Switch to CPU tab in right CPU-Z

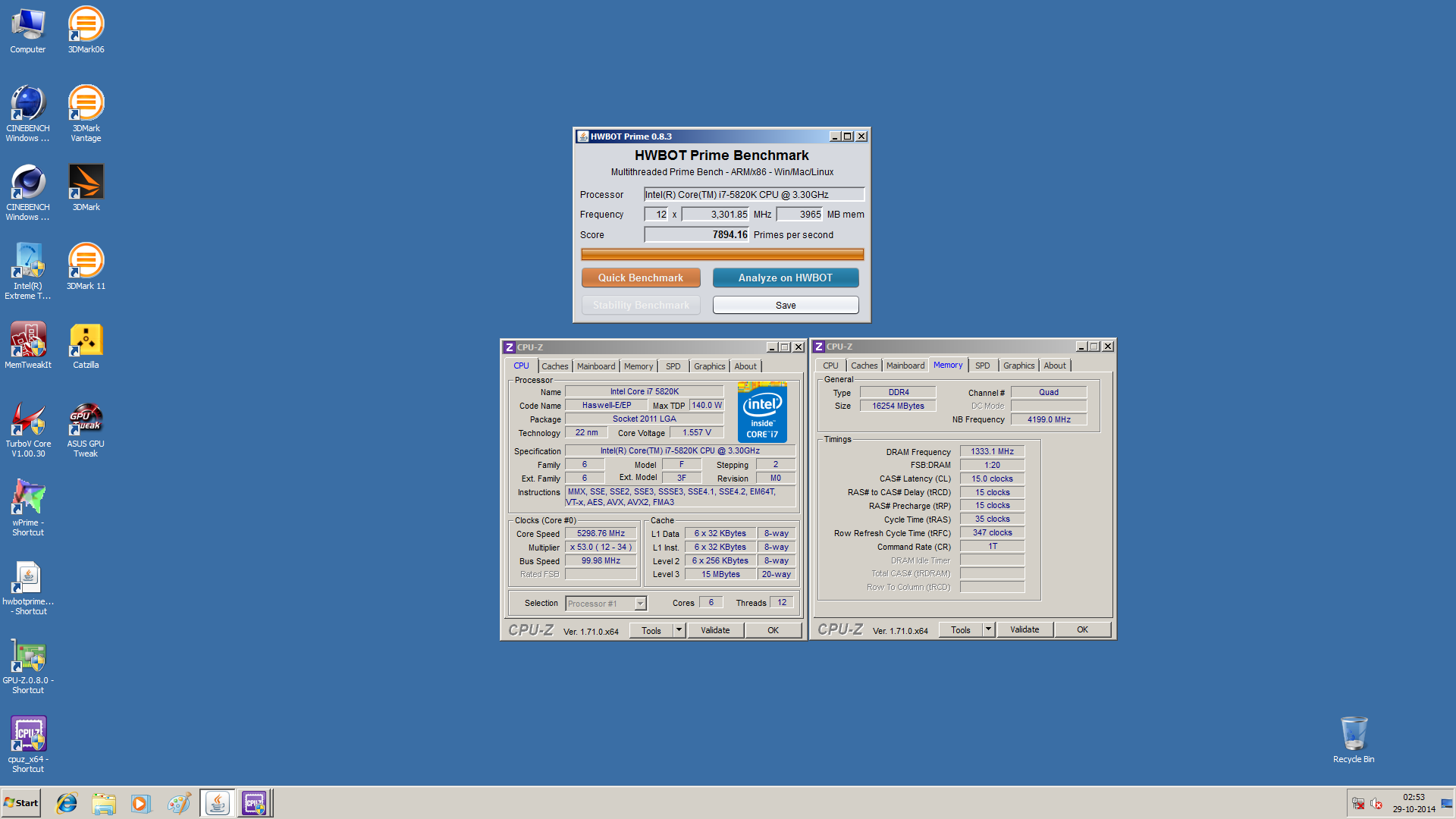point(830,366)
